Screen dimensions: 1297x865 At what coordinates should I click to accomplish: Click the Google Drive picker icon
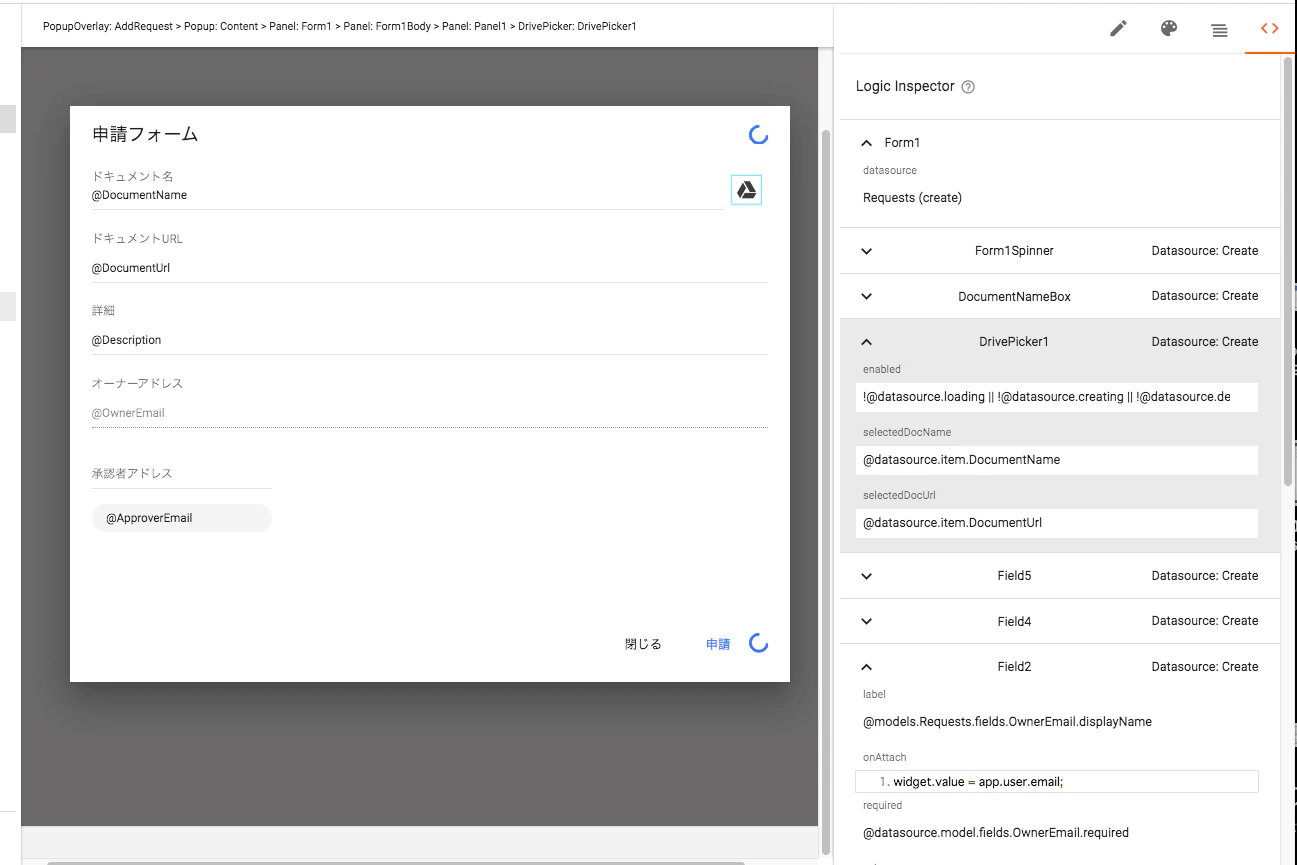coord(746,190)
